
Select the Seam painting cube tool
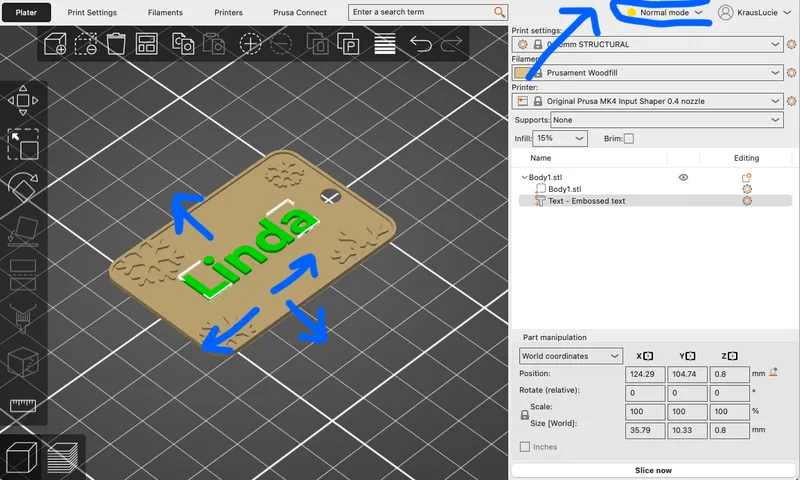point(23,362)
